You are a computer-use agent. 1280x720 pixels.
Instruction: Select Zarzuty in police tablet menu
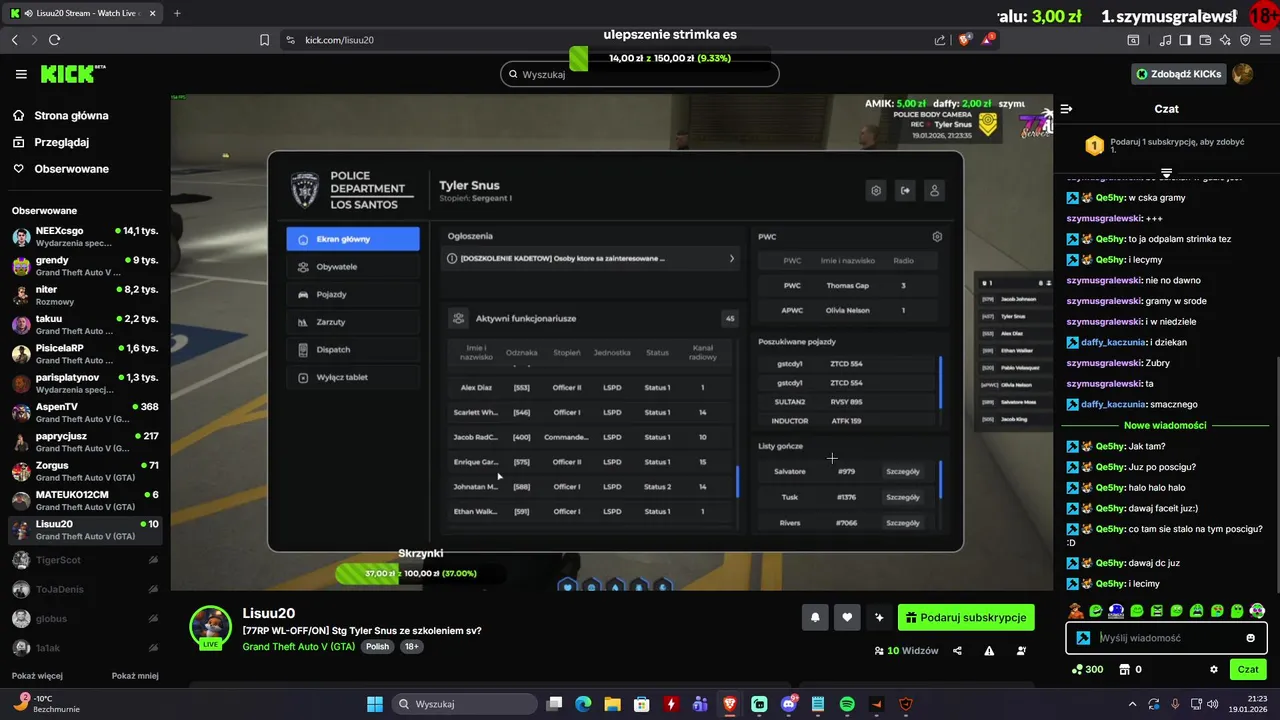tap(353, 322)
